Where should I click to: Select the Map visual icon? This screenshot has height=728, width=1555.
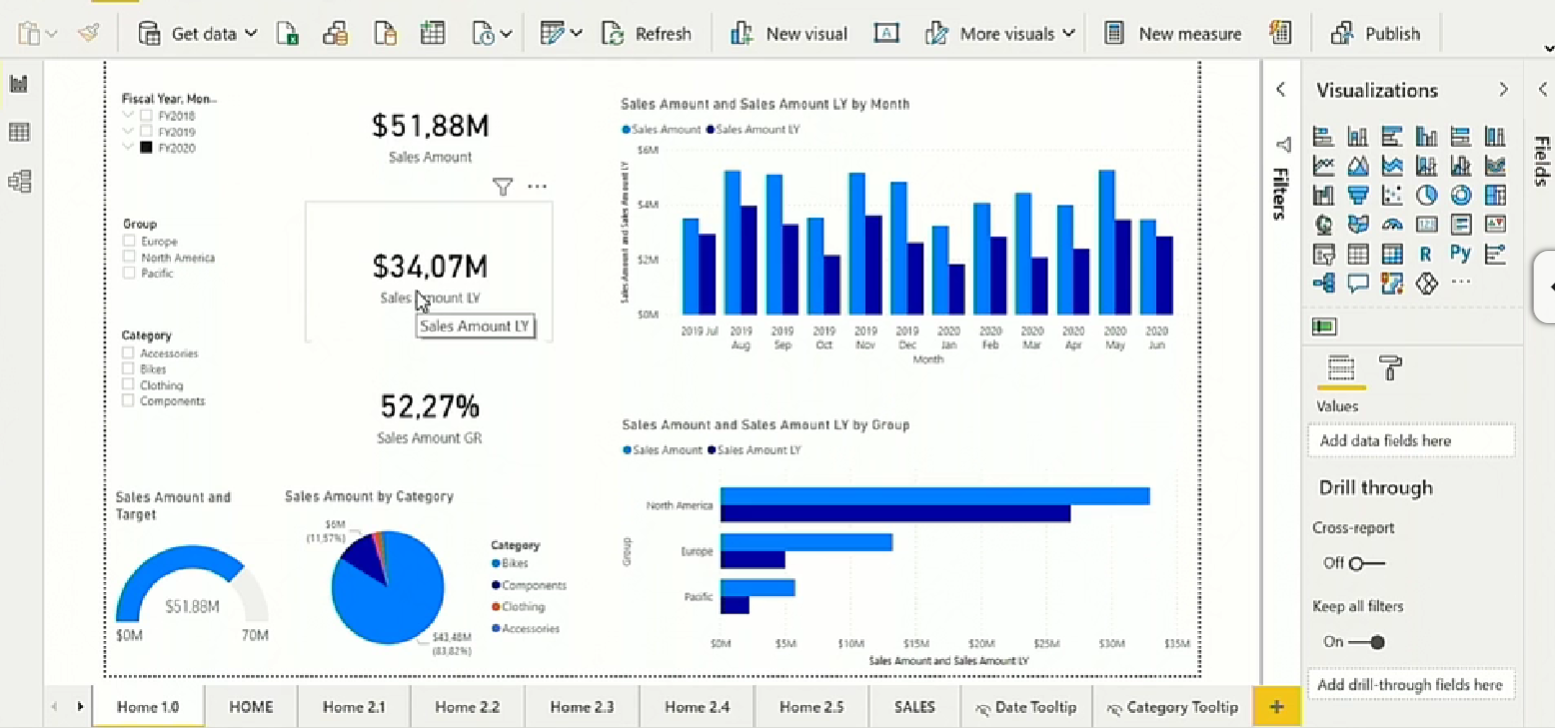(x=1323, y=225)
